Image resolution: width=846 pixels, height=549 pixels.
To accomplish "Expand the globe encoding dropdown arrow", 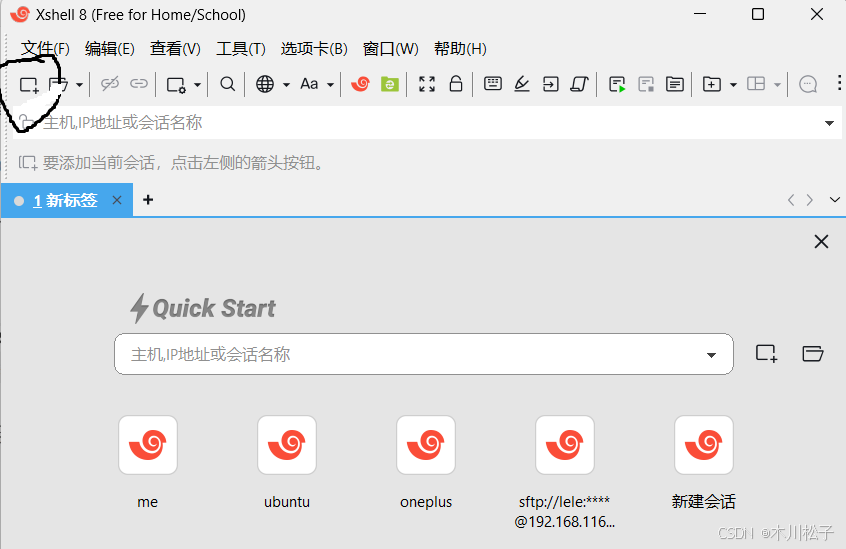I will click(286, 85).
